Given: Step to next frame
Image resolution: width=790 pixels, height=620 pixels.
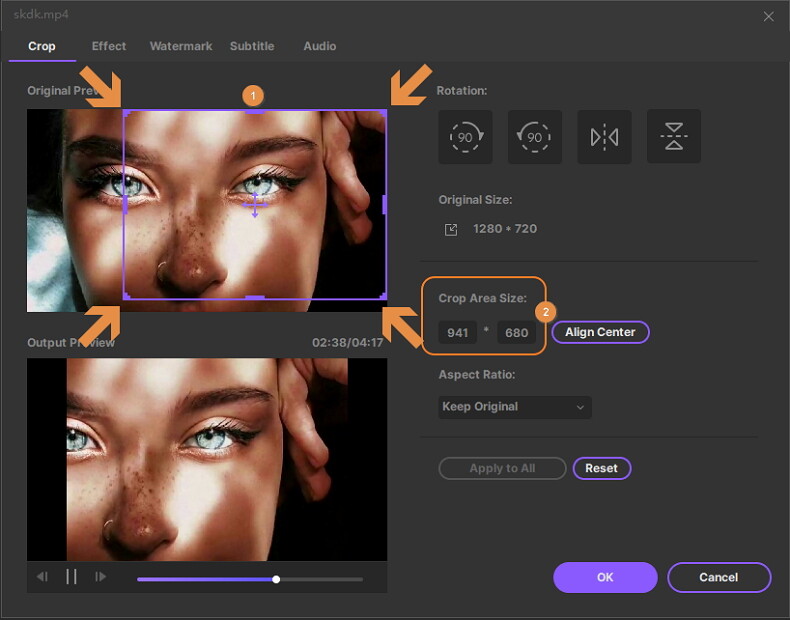Looking at the screenshot, I should (x=100, y=577).
